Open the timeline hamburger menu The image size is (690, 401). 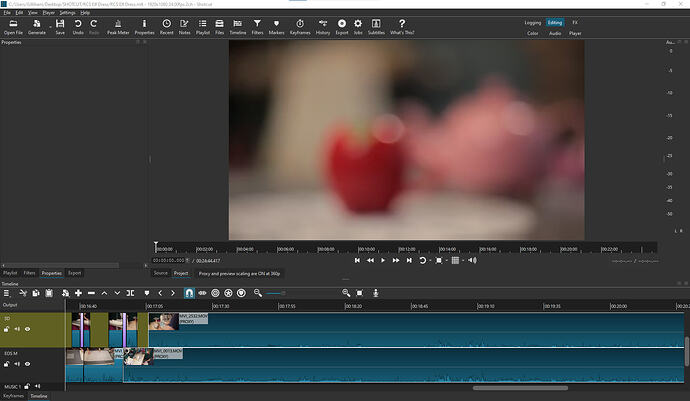7,293
